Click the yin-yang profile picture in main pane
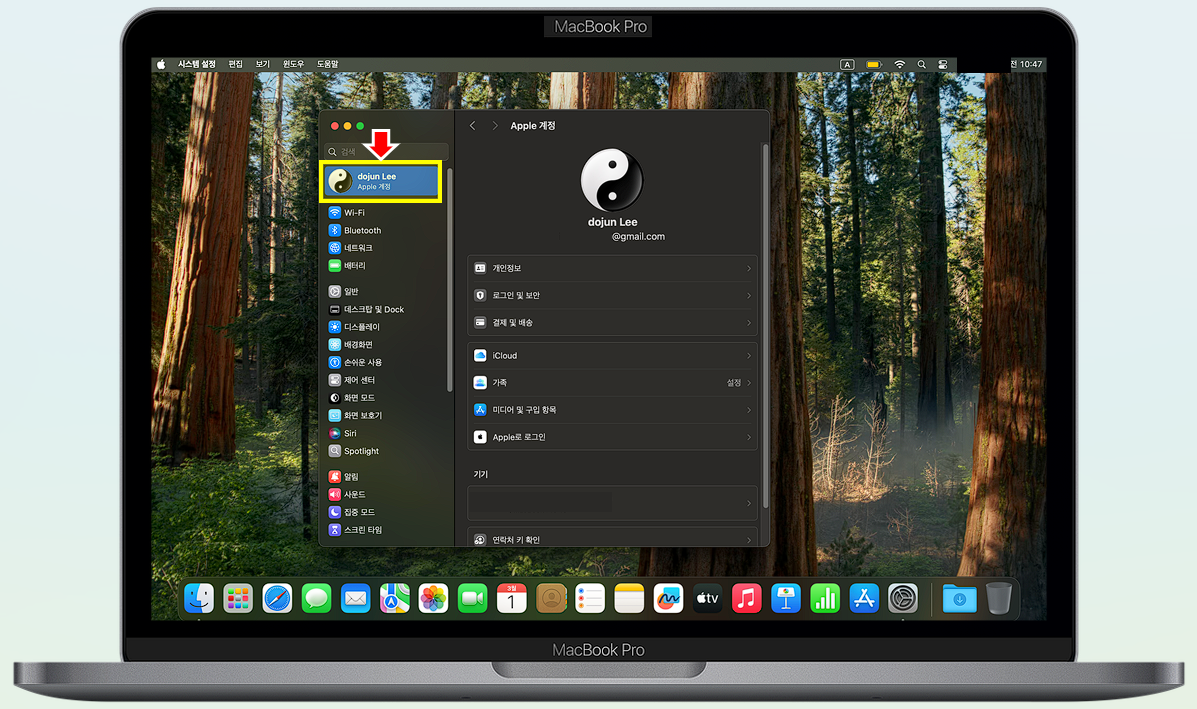1197x709 pixels. (611, 180)
